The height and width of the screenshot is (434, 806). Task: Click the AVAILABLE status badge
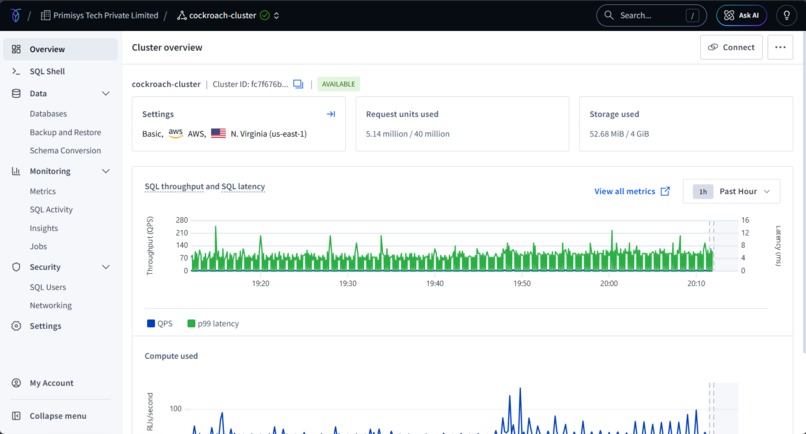tap(338, 84)
